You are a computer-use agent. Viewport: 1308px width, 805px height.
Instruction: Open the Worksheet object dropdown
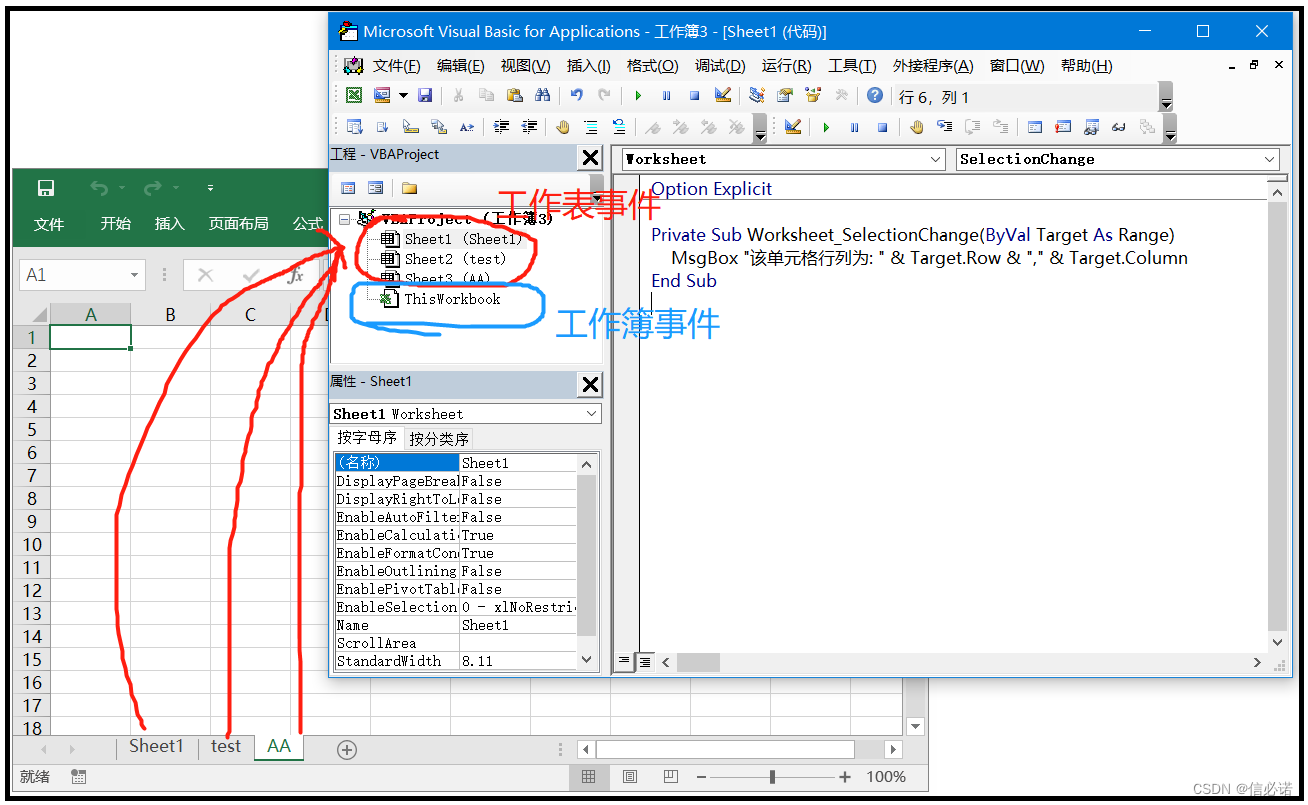[x=936, y=159]
